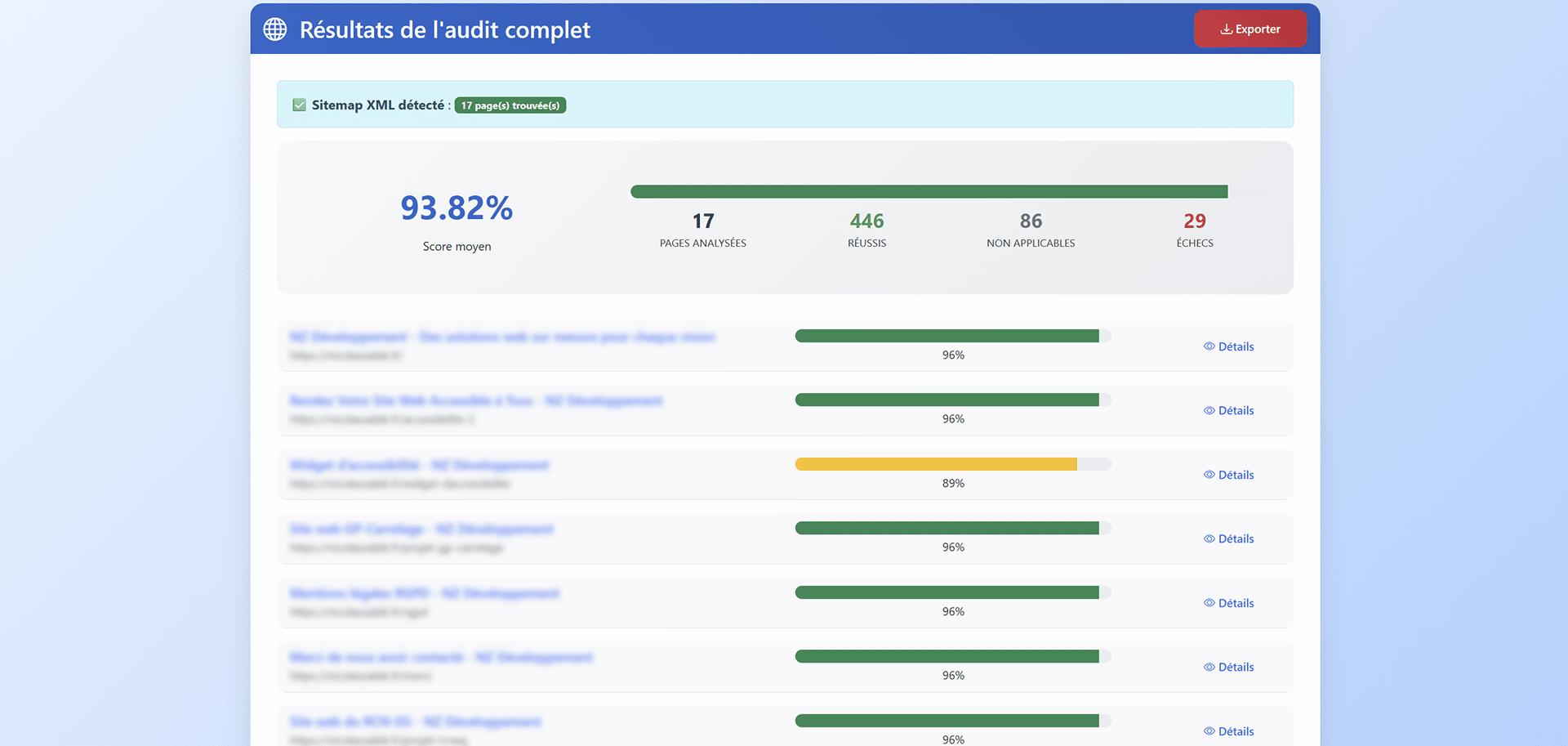The height and width of the screenshot is (746, 1568).
Task: Click the Exporter download button
Action: tap(1249, 29)
